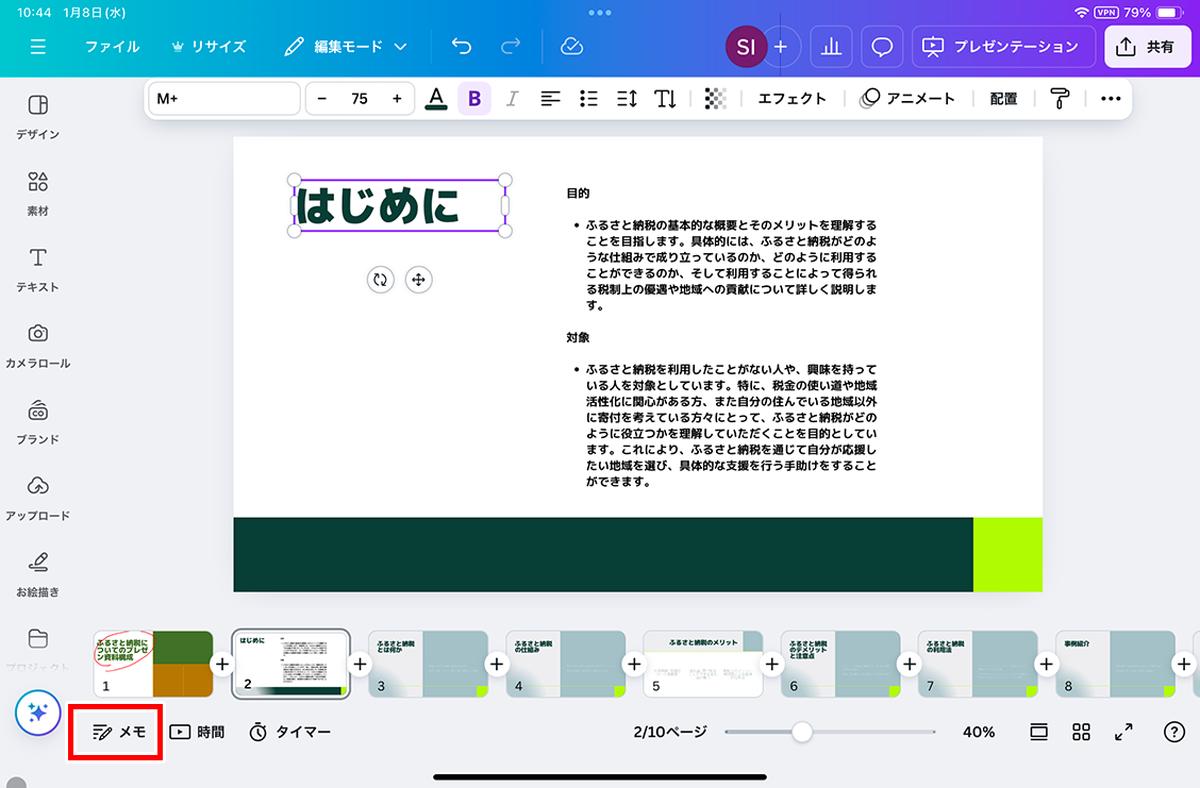Click the rotate handle below heading
The height and width of the screenshot is (788, 1200).
[x=380, y=280]
